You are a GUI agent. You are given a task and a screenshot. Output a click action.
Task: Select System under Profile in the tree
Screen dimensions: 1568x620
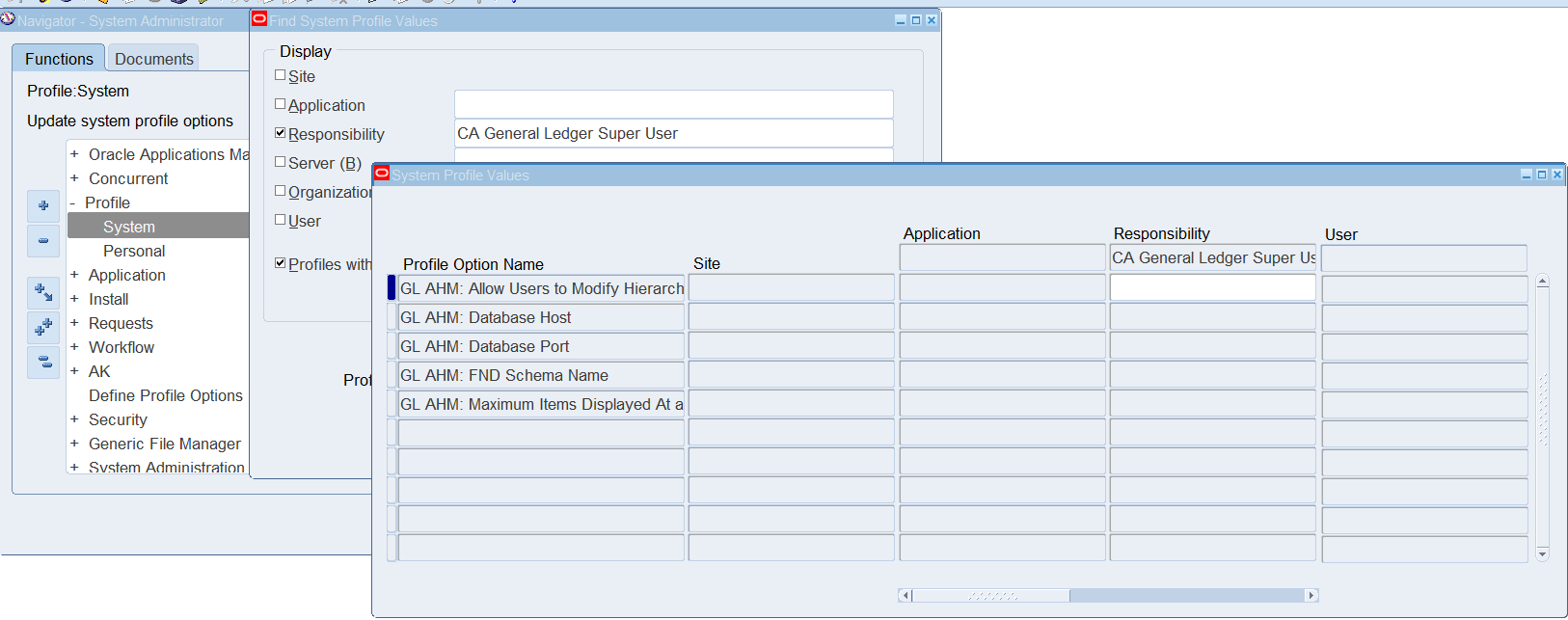point(129,227)
